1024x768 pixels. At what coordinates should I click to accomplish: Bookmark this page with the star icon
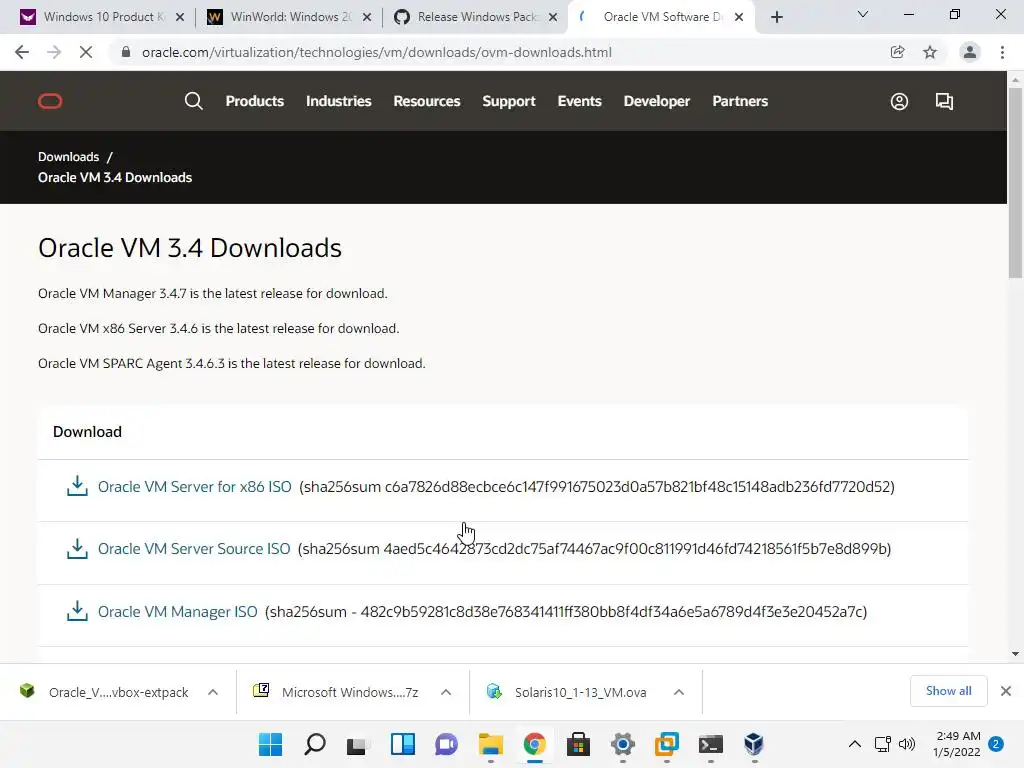pos(930,52)
